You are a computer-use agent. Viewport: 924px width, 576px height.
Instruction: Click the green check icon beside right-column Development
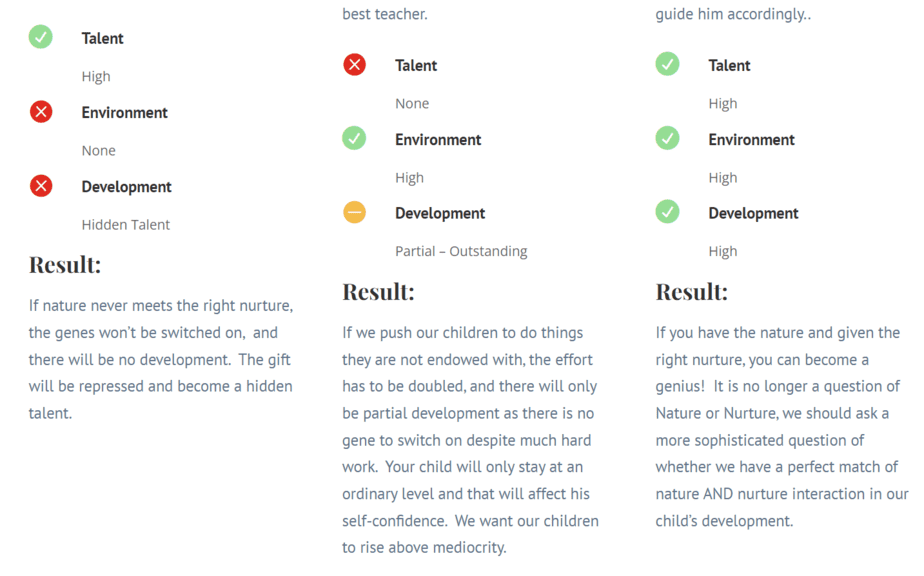tap(668, 212)
